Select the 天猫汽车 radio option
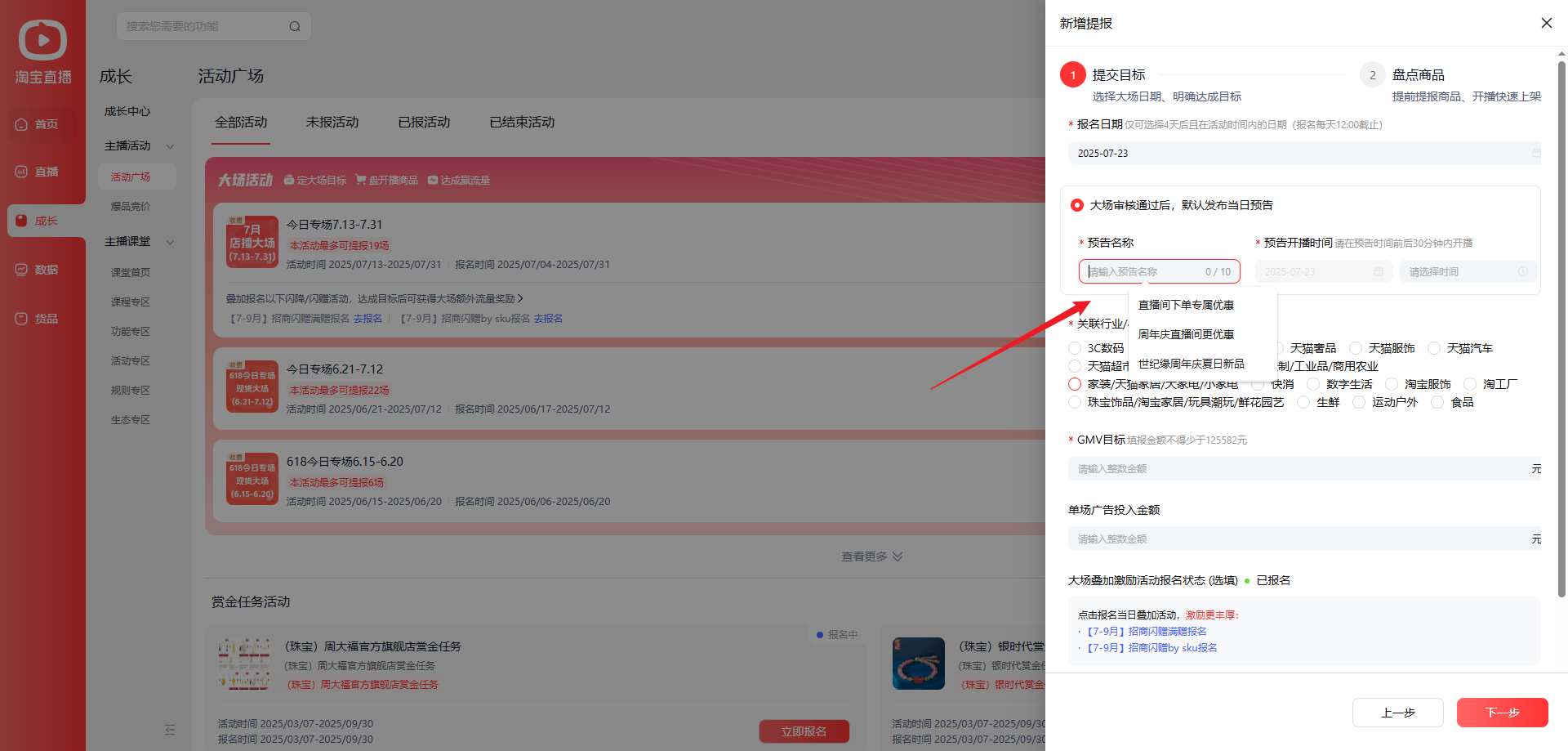Image resolution: width=1568 pixels, height=751 pixels. (x=1434, y=349)
